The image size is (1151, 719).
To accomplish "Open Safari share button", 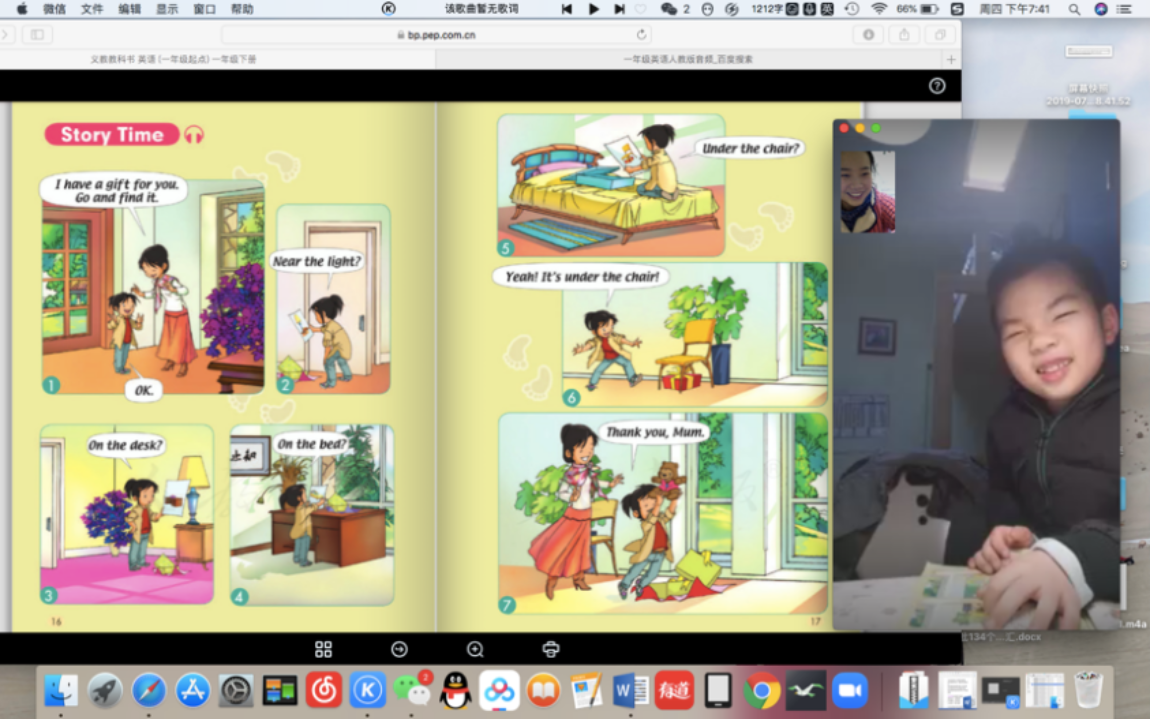I will 904,35.
